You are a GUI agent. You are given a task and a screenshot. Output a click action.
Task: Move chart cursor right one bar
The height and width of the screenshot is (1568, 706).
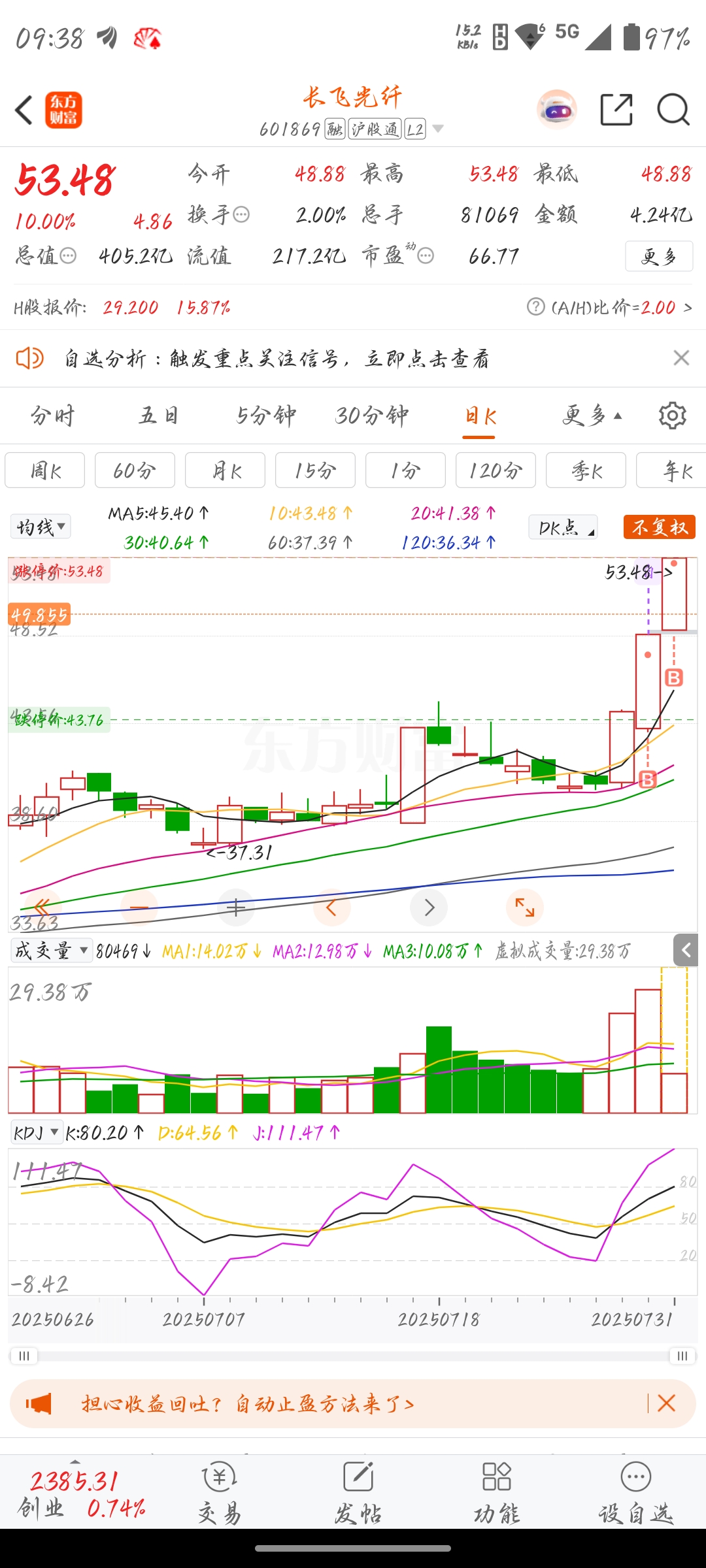[x=429, y=907]
